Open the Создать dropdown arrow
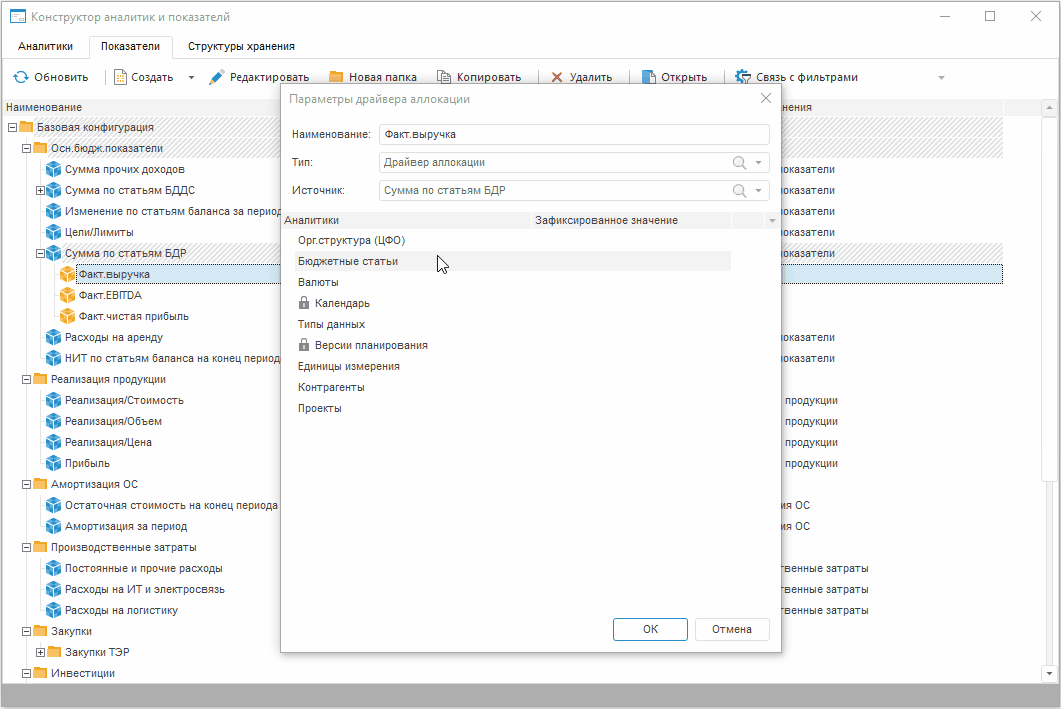 191,77
